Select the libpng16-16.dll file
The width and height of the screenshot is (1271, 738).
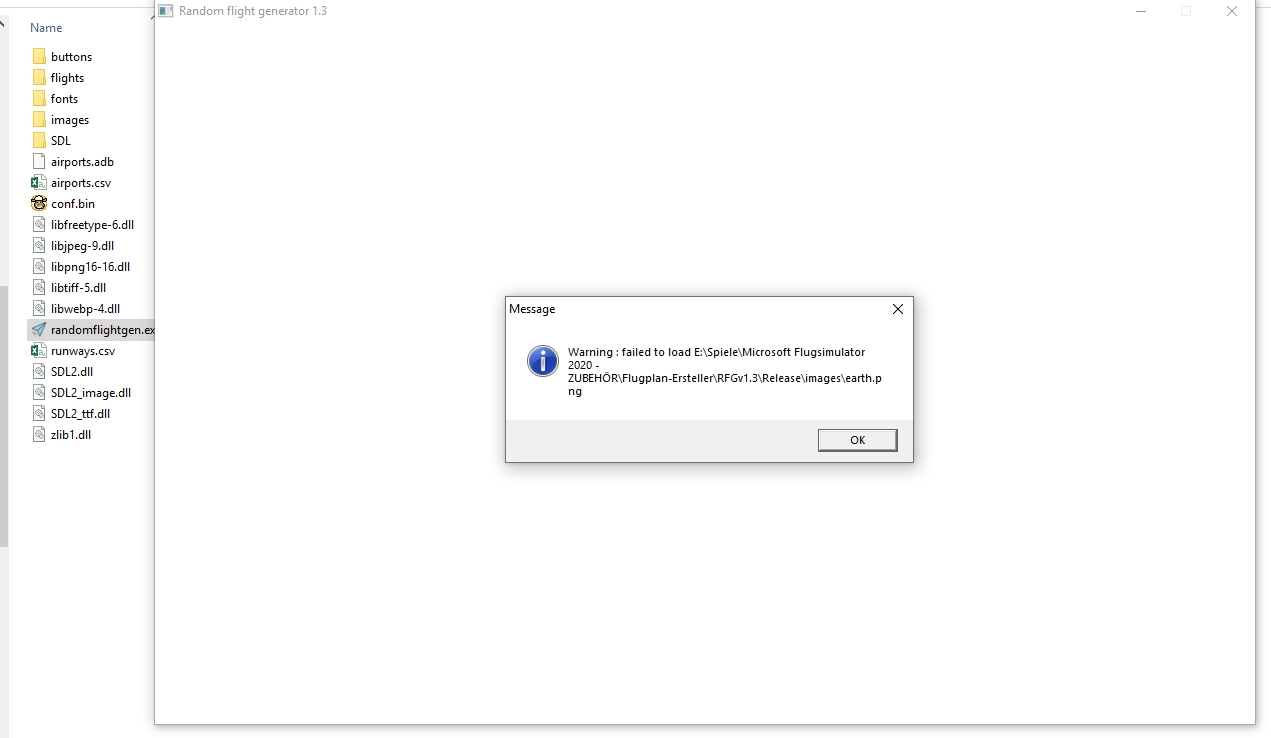[90, 267]
